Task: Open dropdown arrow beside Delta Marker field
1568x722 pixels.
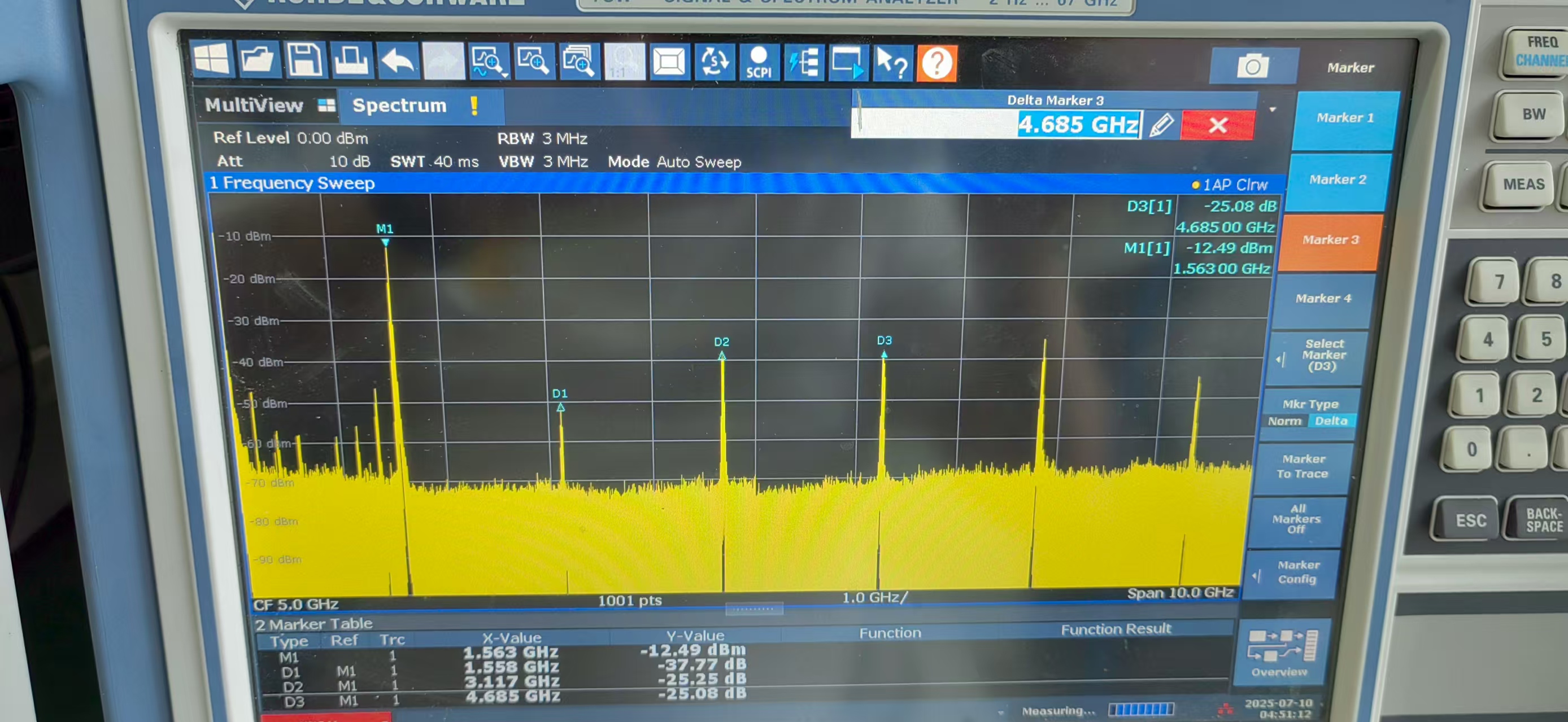Action: click(1272, 110)
